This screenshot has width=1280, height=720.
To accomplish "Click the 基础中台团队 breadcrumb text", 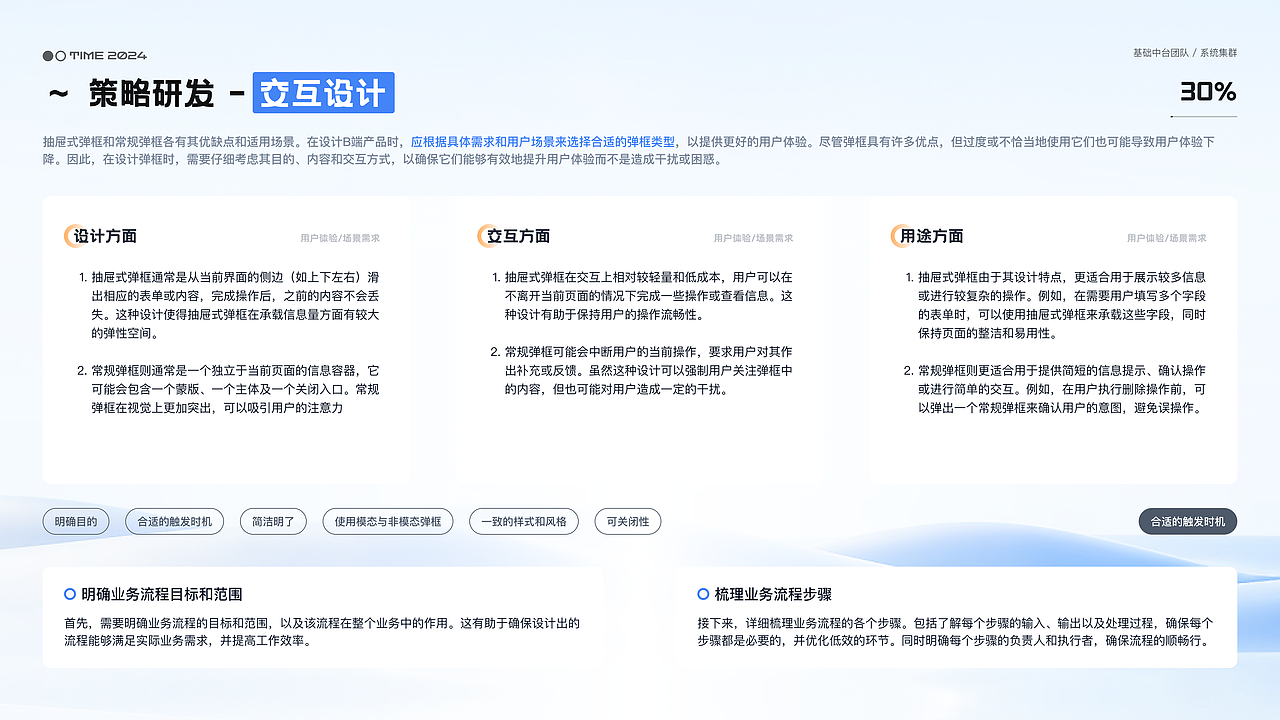I will tap(1161, 53).
